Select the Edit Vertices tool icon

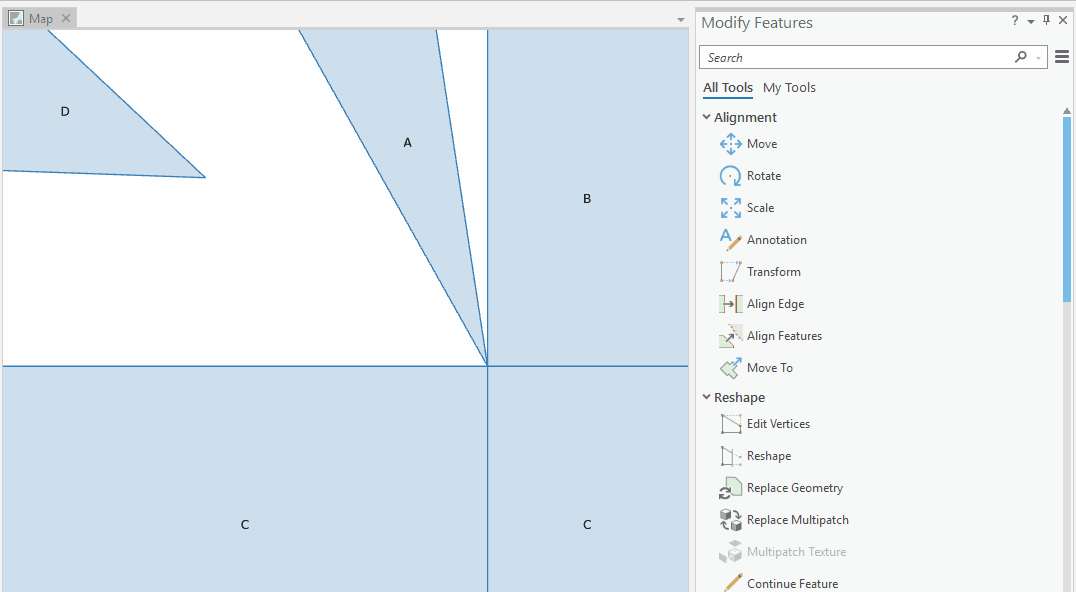tap(730, 423)
